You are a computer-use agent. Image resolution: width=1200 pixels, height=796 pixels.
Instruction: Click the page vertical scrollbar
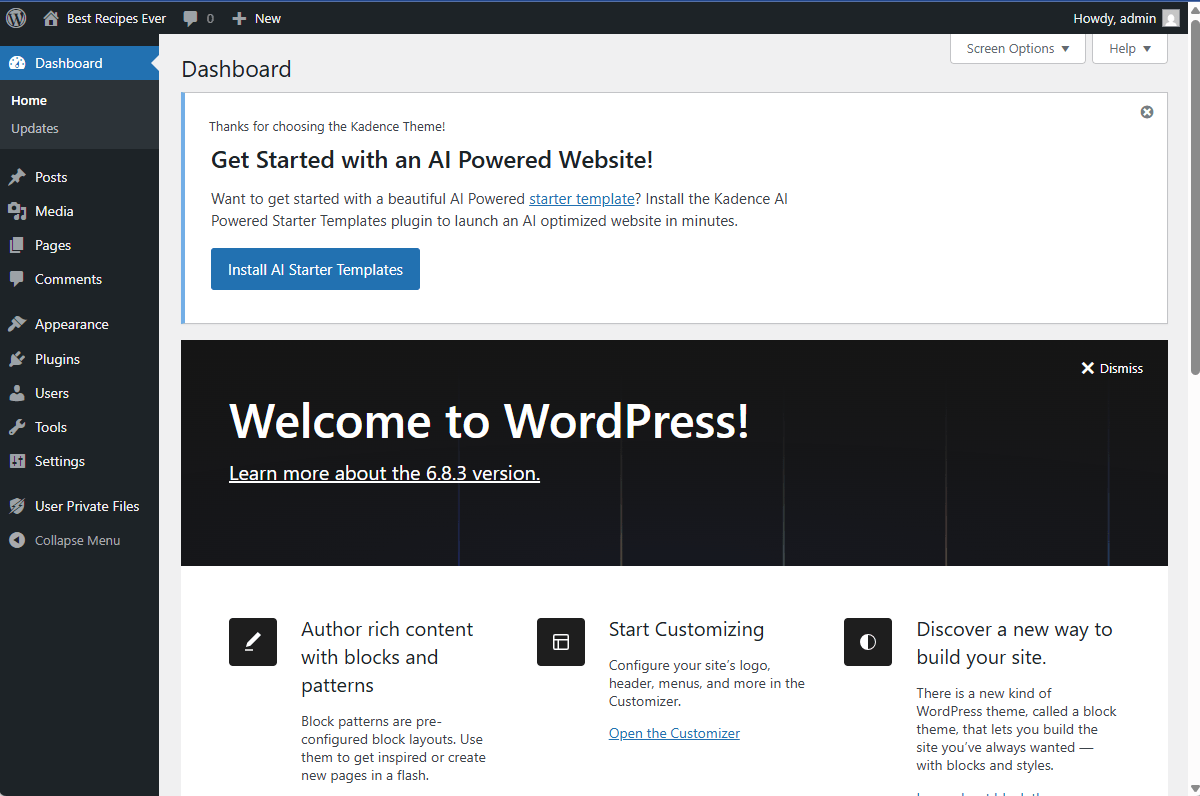pyautogui.click(x=1194, y=200)
